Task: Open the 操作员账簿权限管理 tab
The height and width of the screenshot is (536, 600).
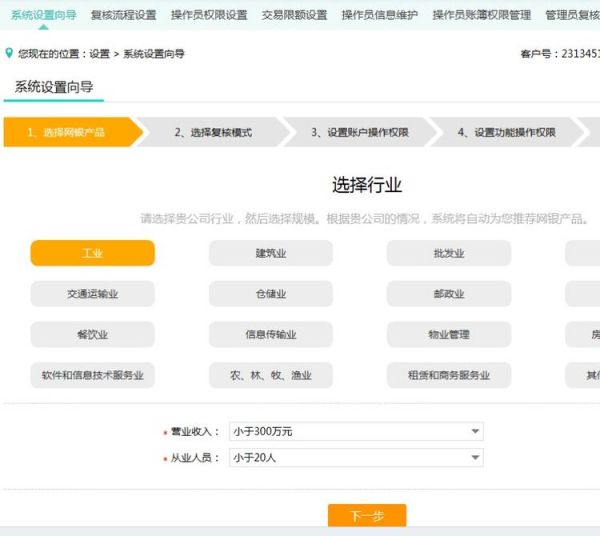Action: coord(481,15)
